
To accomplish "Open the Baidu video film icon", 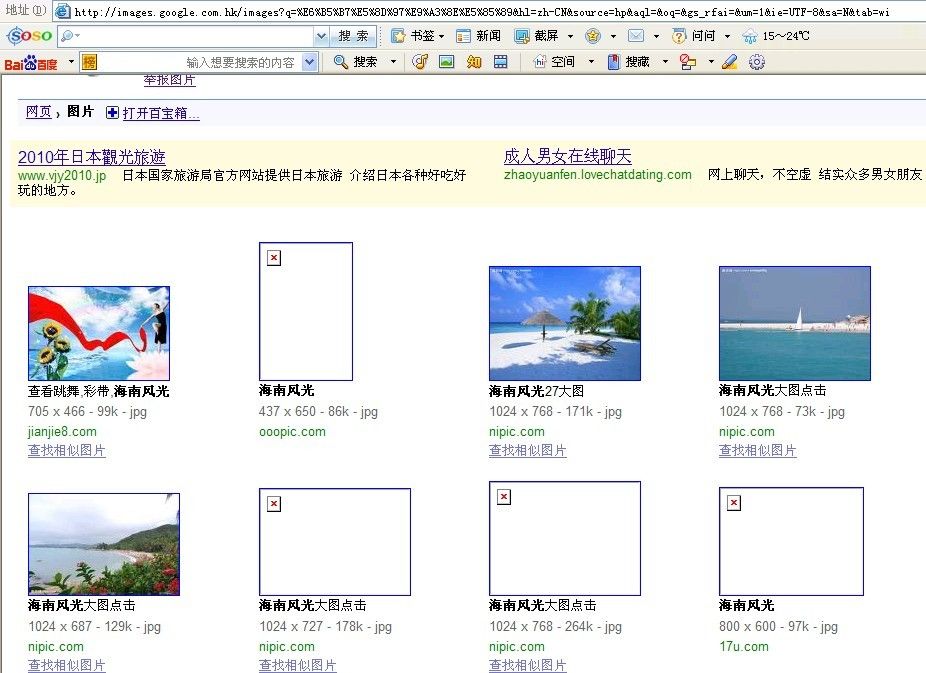I will pyautogui.click(x=501, y=62).
